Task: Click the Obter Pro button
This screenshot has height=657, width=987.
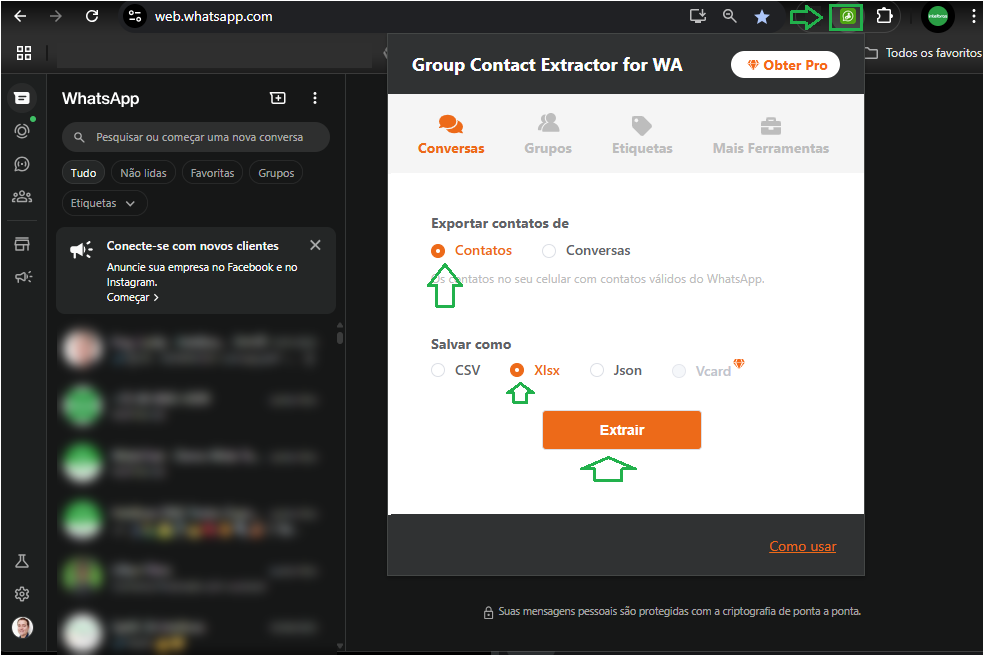Action: point(786,65)
